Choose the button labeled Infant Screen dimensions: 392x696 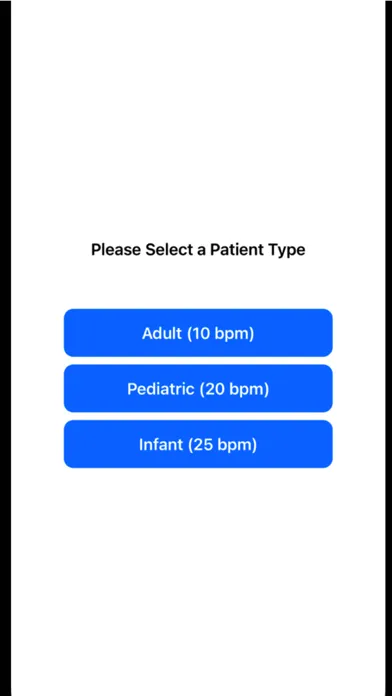tap(198, 444)
